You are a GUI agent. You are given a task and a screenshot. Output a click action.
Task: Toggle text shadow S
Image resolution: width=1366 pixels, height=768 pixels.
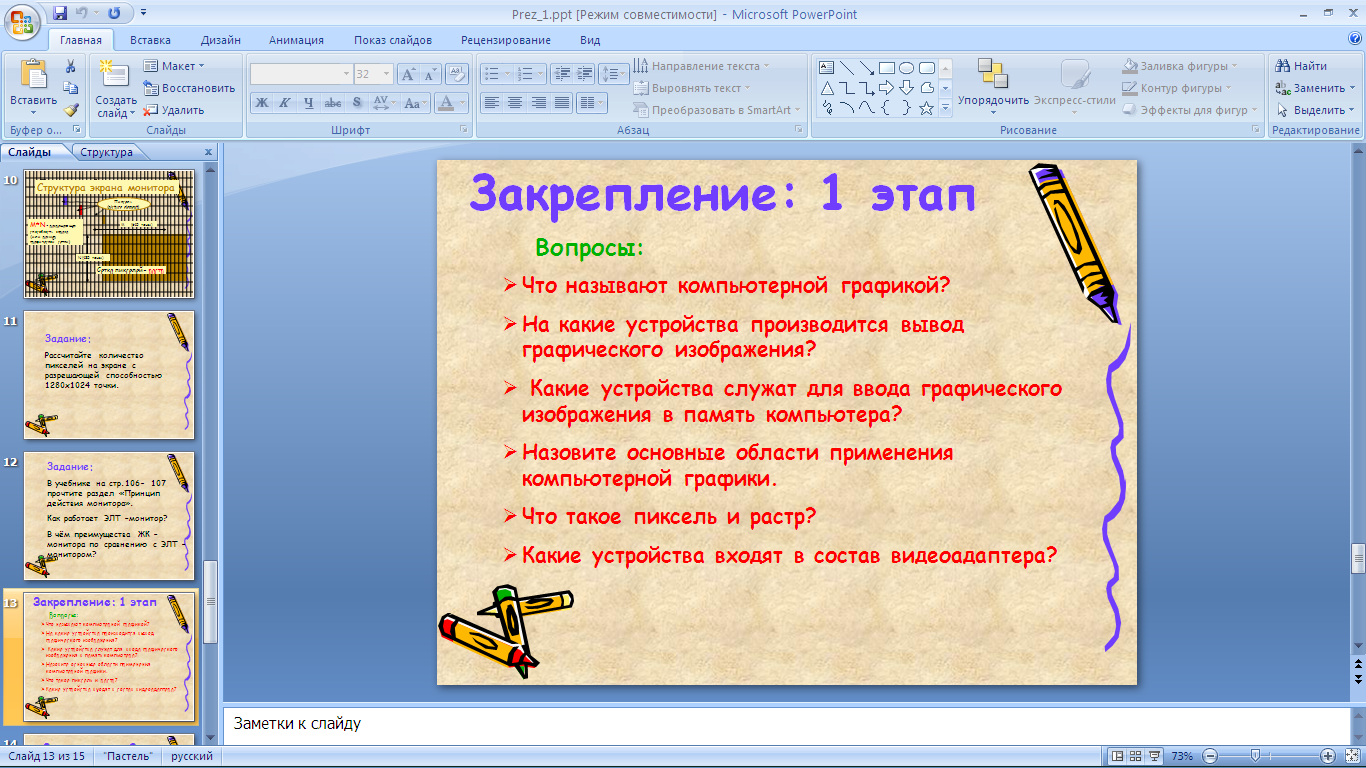(x=356, y=102)
